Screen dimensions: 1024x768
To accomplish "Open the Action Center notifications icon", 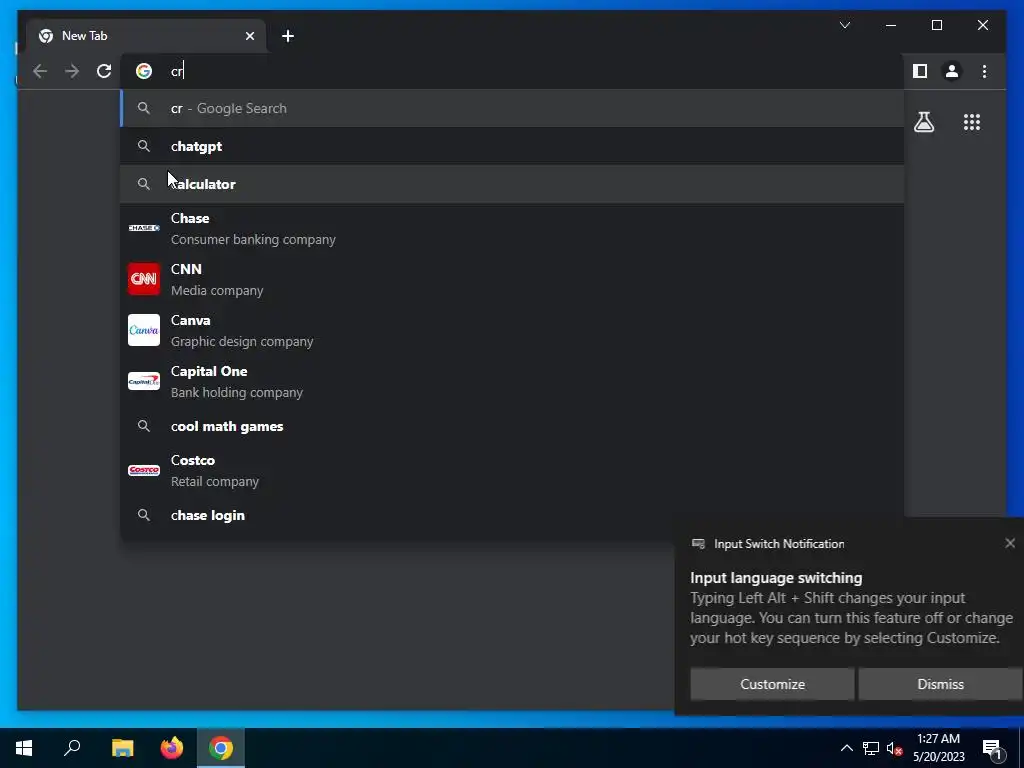I will [x=992, y=749].
